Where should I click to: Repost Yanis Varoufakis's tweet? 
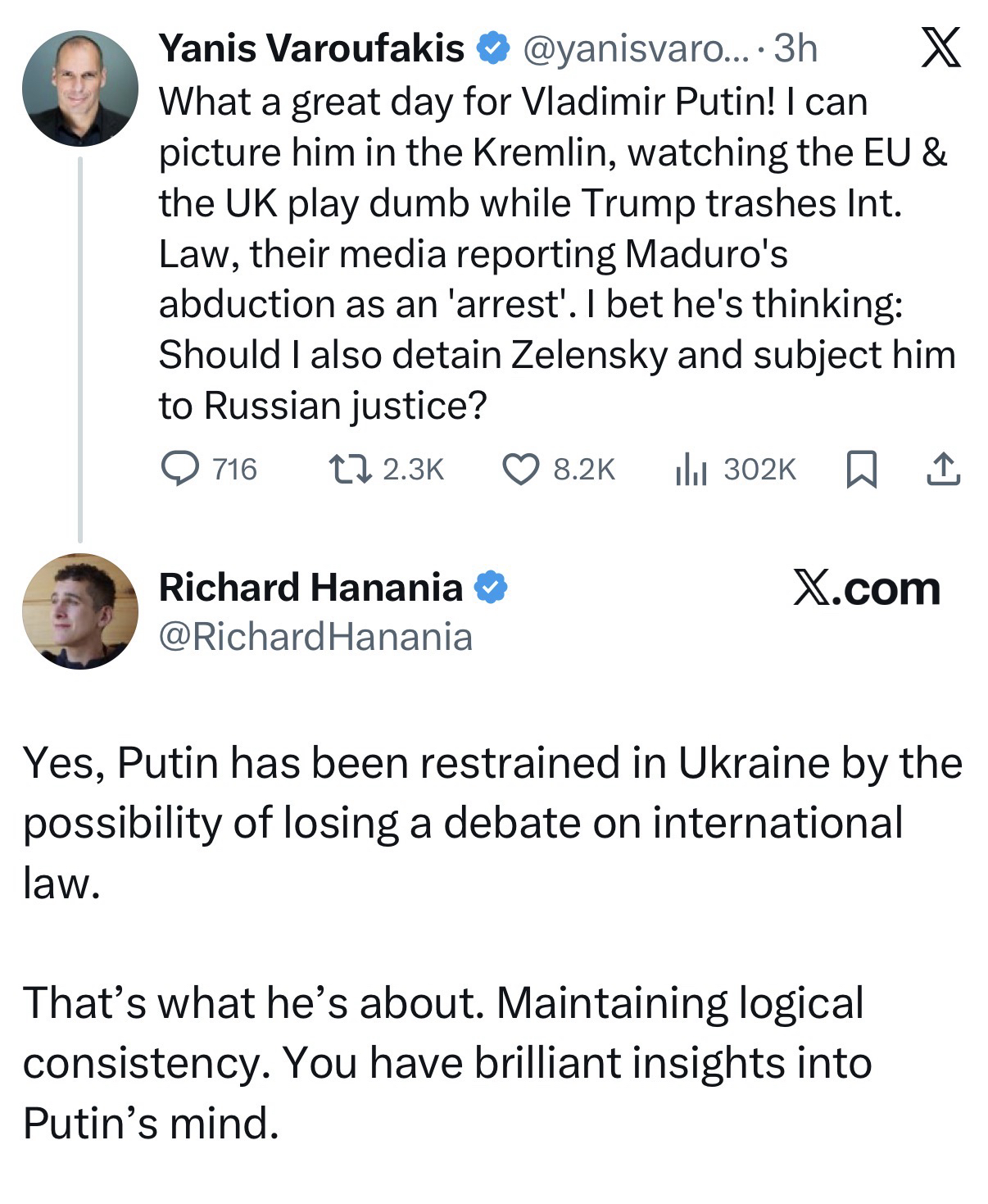(x=350, y=470)
